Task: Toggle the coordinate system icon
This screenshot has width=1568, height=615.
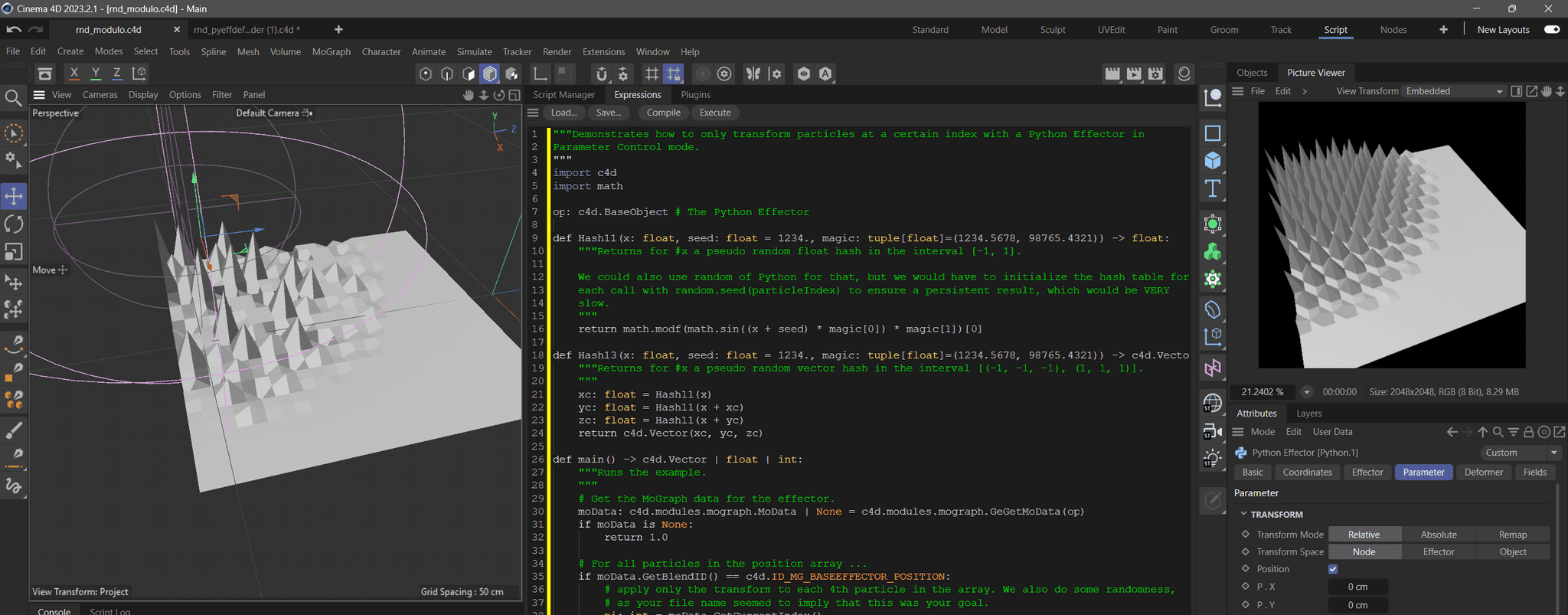Action: (x=139, y=74)
